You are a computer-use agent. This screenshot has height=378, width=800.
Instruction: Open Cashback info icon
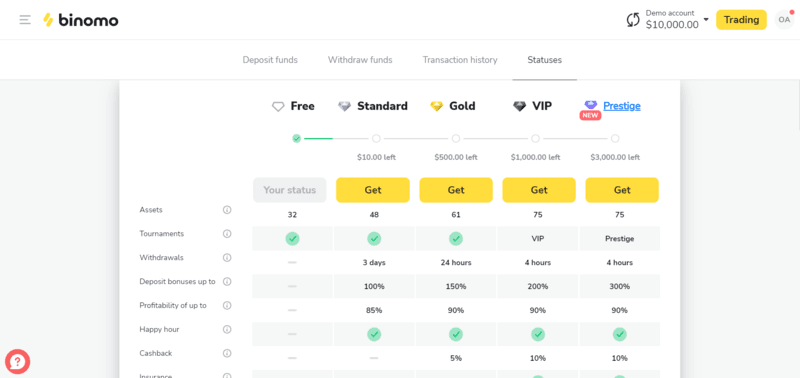(227, 354)
